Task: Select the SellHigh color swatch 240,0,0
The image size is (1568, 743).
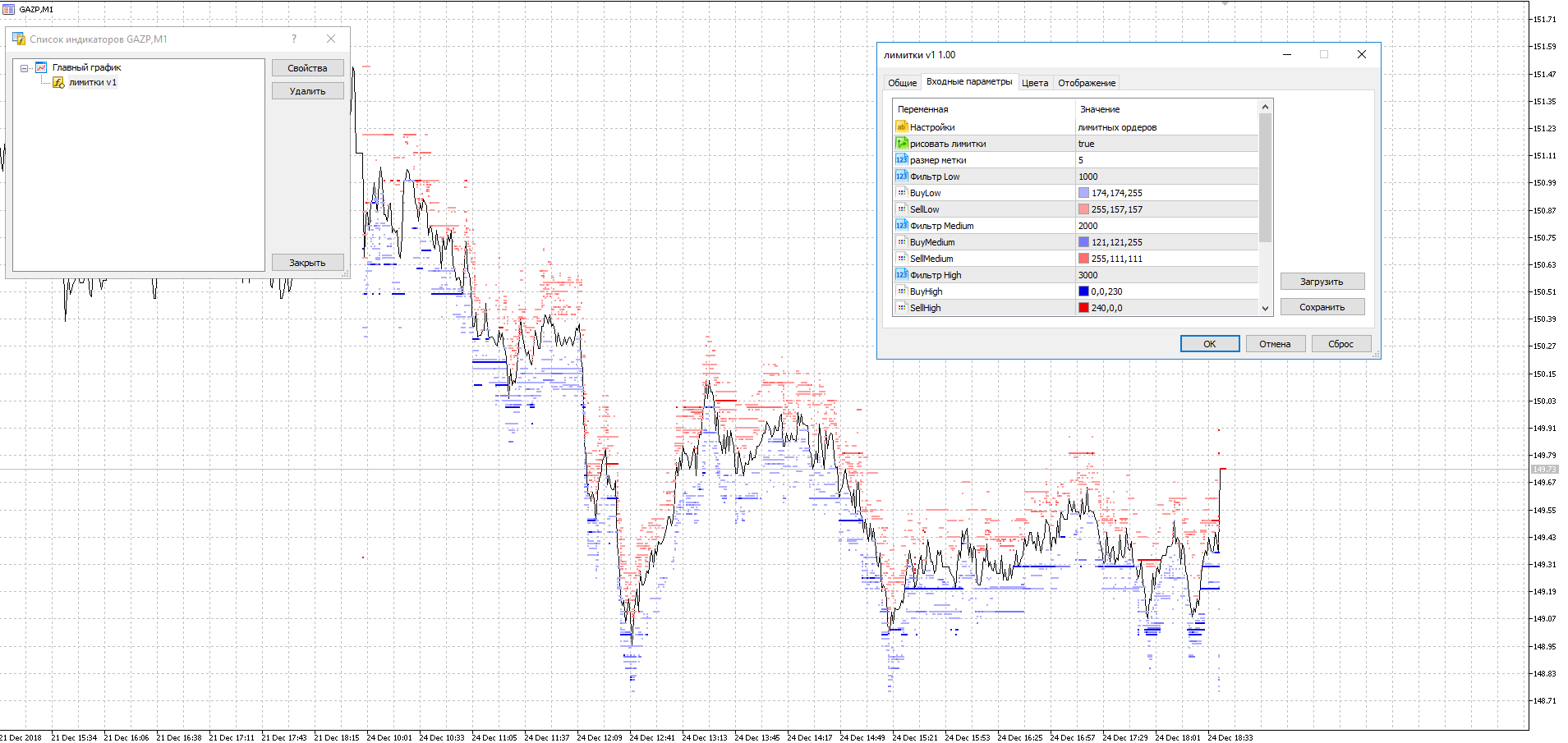Action: pos(1083,308)
